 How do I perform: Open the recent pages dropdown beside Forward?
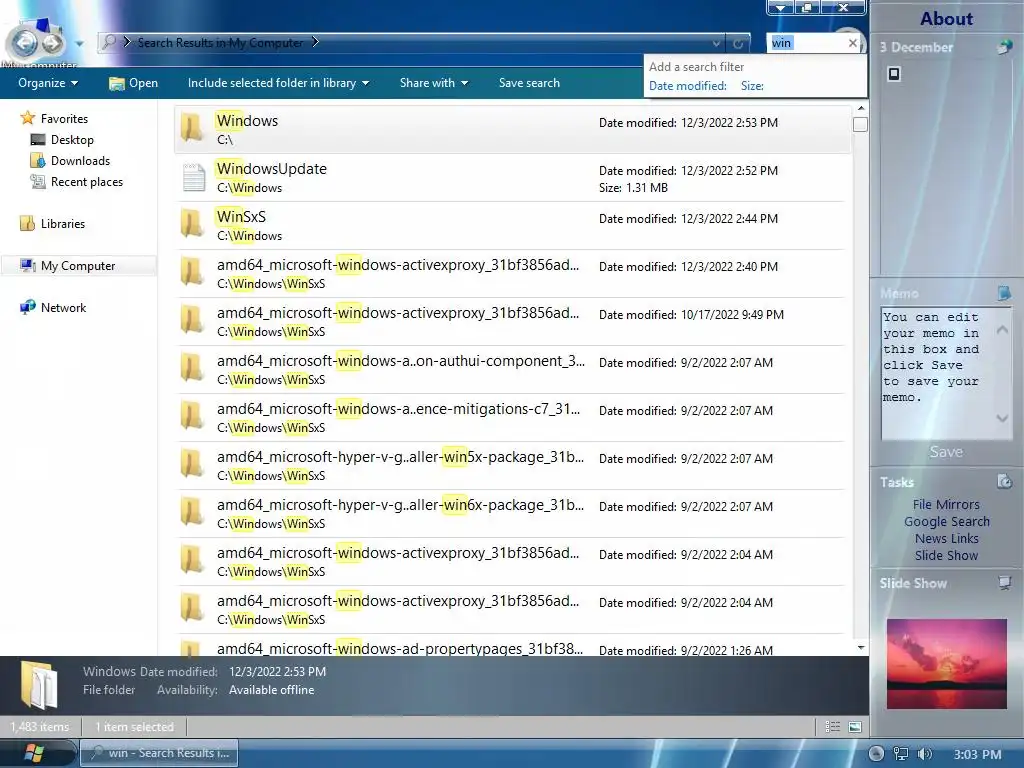click(79, 44)
